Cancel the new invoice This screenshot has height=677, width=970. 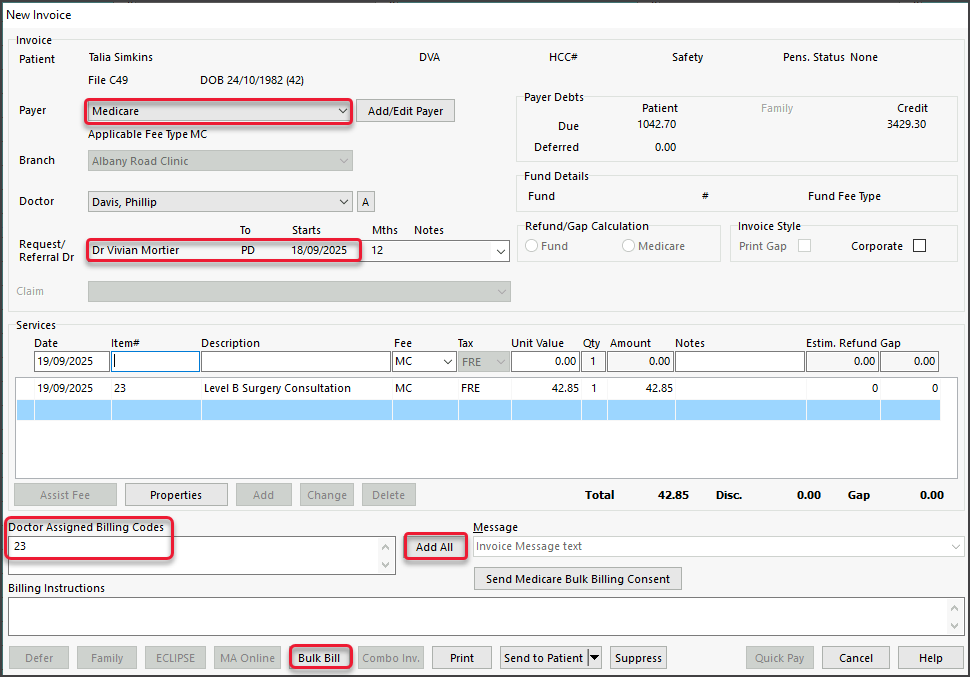point(855,658)
